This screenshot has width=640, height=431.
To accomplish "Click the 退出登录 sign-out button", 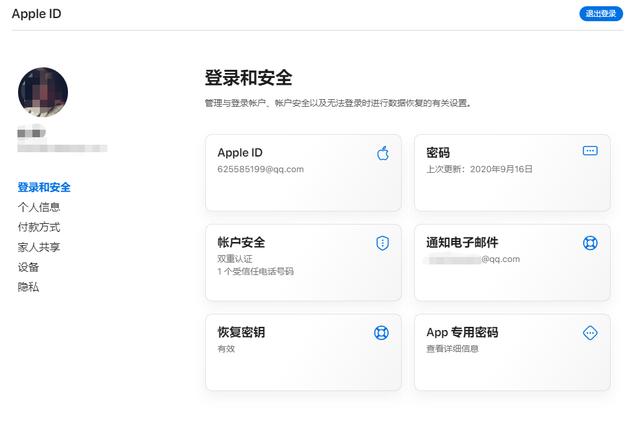I will 601,13.
